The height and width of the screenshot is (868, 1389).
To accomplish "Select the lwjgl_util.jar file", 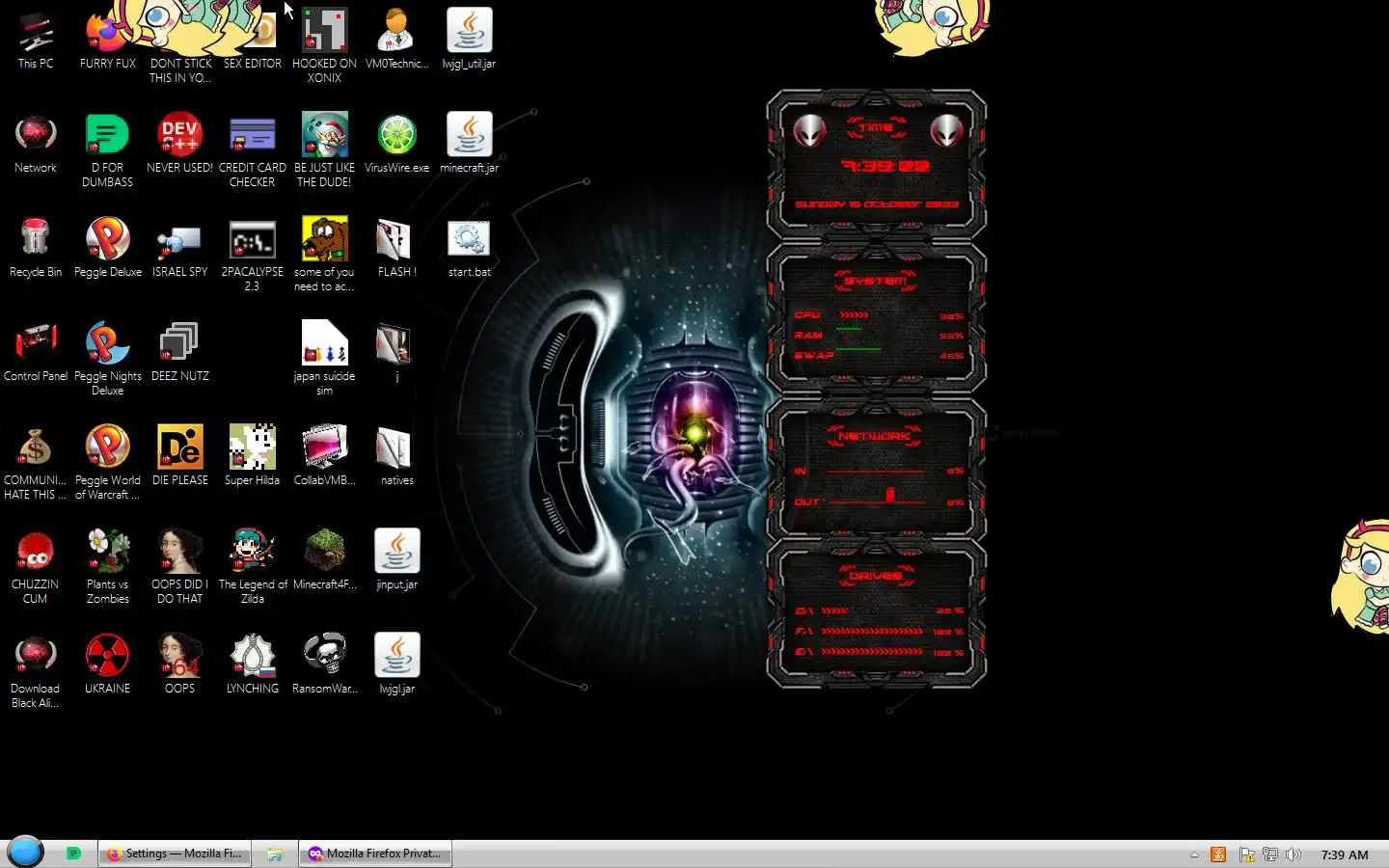I will pyautogui.click(x=469, y=41).
